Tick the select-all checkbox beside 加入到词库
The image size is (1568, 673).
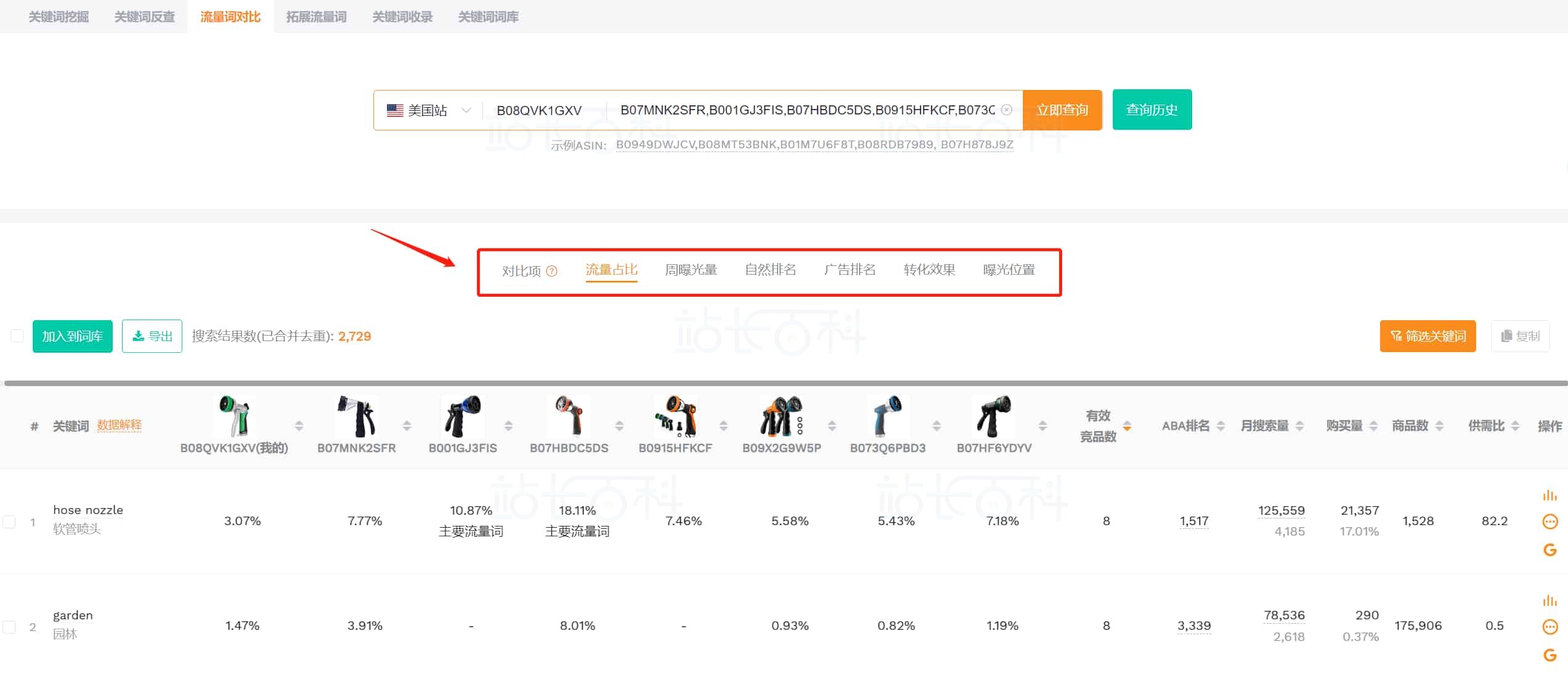(x=17, y=336)
